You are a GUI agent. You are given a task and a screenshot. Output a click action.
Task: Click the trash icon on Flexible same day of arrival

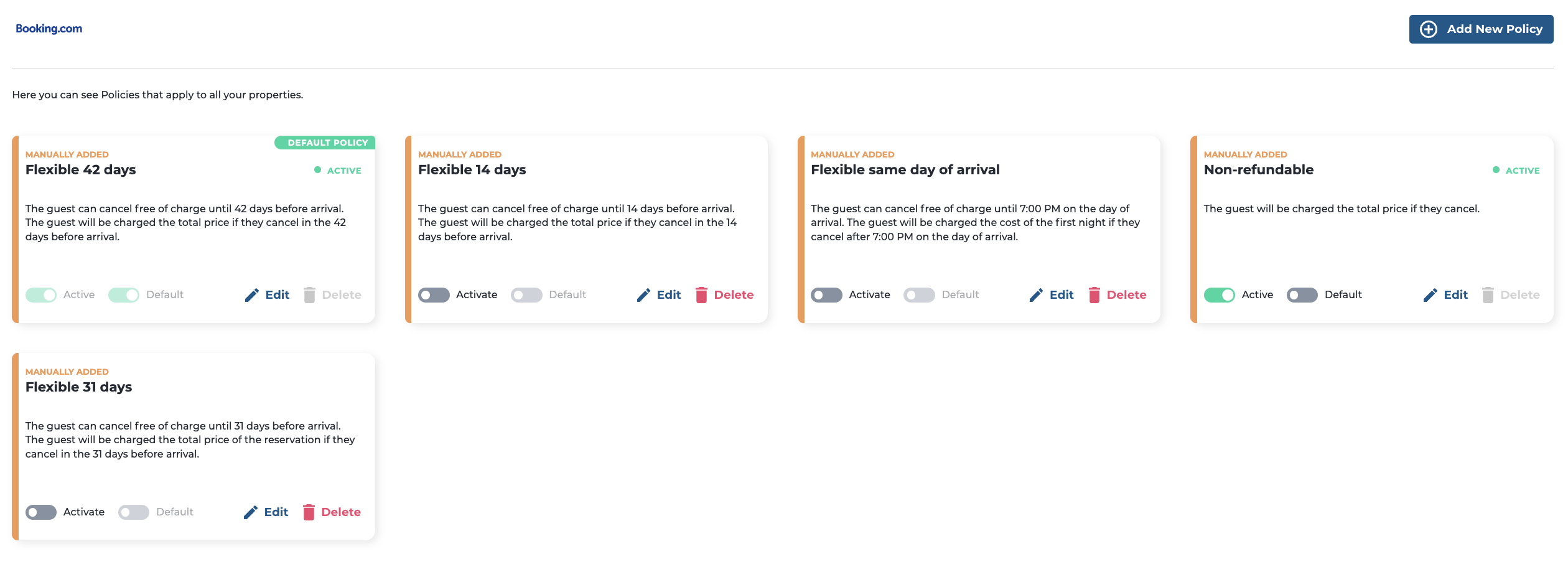[1094, 295]
